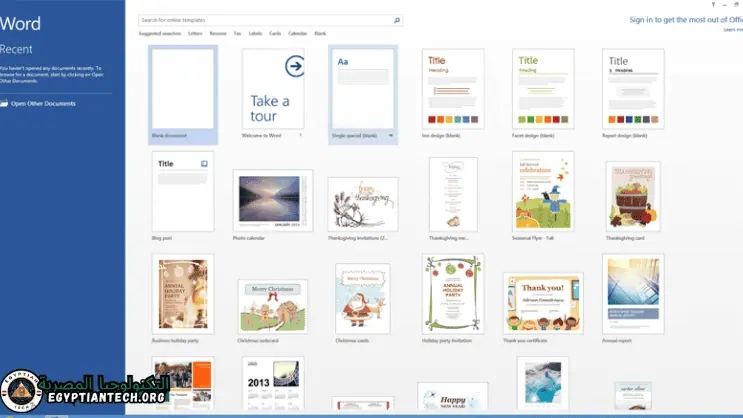Click the Blog post template's blog icon
Viewport: 743px width, 418px height.
204,163
